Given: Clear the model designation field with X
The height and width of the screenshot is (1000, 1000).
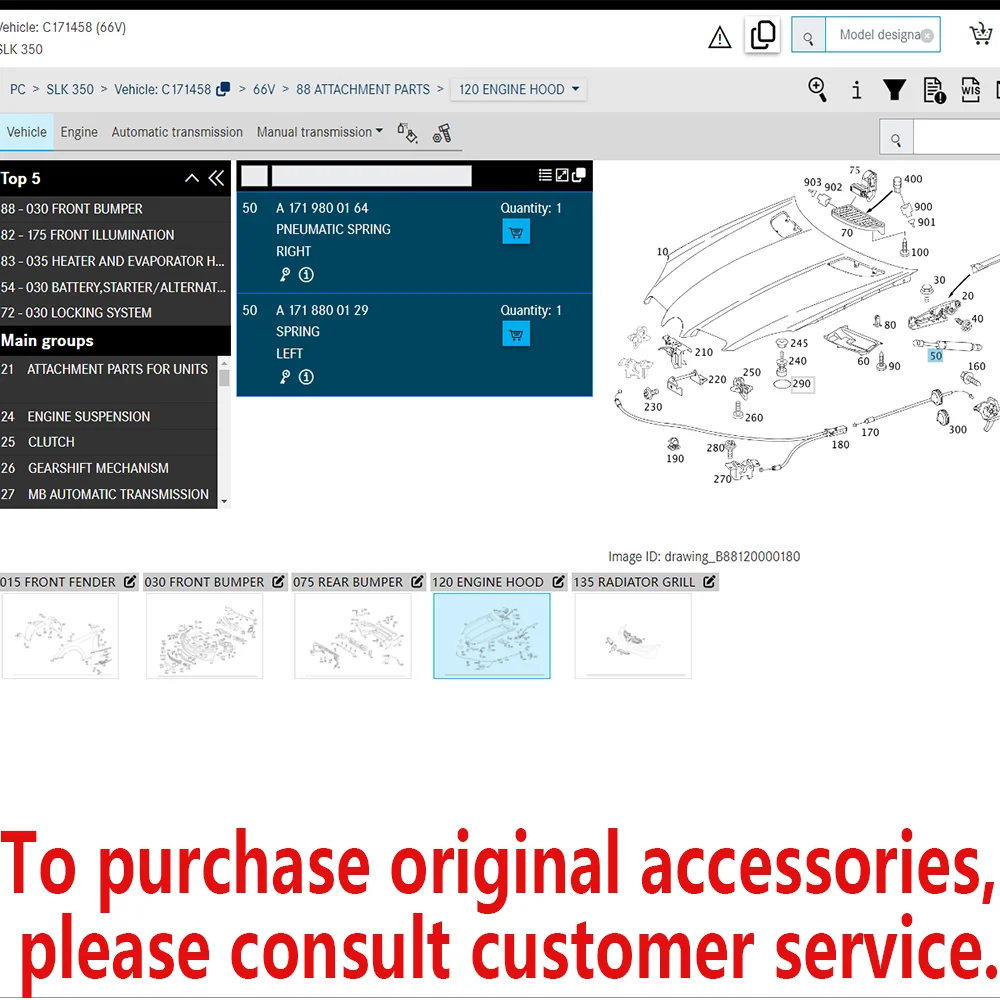Looking at the screenshot, I should (927, 36).
